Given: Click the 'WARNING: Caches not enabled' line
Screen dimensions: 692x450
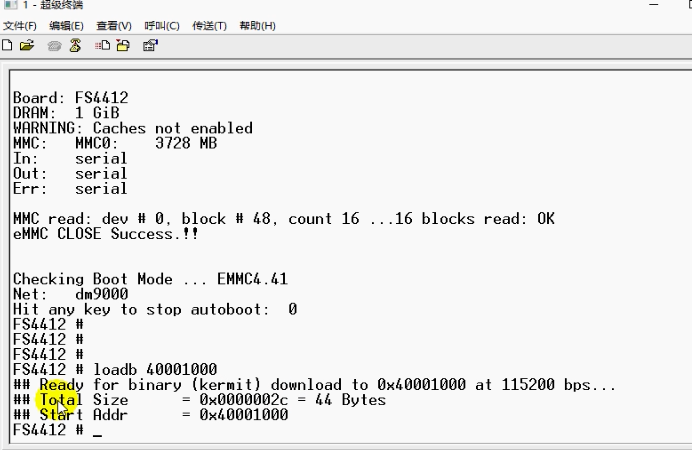Looking at the screenshot, I should coord(133,128).
